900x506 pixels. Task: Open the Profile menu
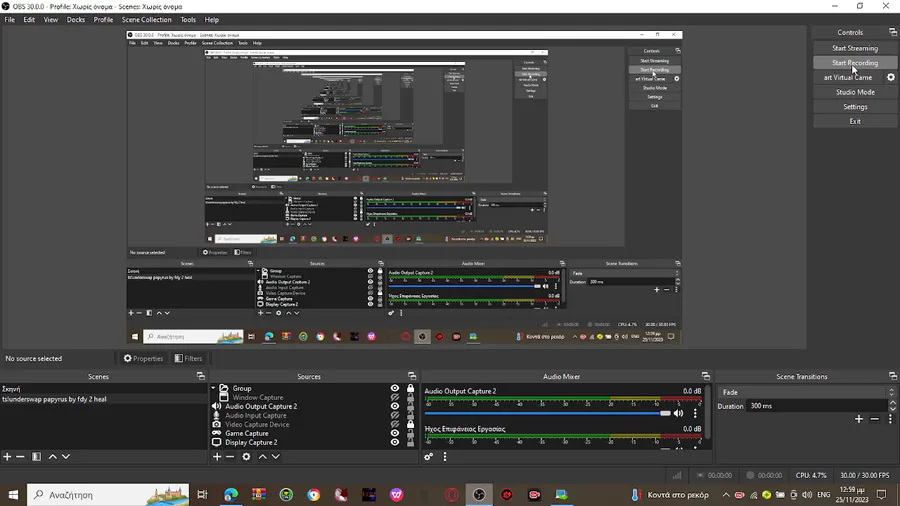[103, 20]
